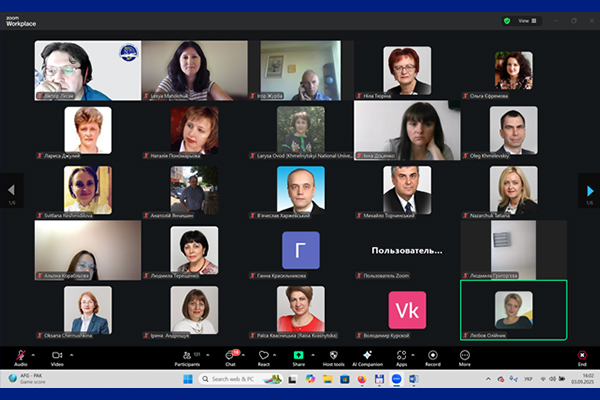The image size is (600, 400).
Task: Click the green Share screen button
Action: coord(298,355)
